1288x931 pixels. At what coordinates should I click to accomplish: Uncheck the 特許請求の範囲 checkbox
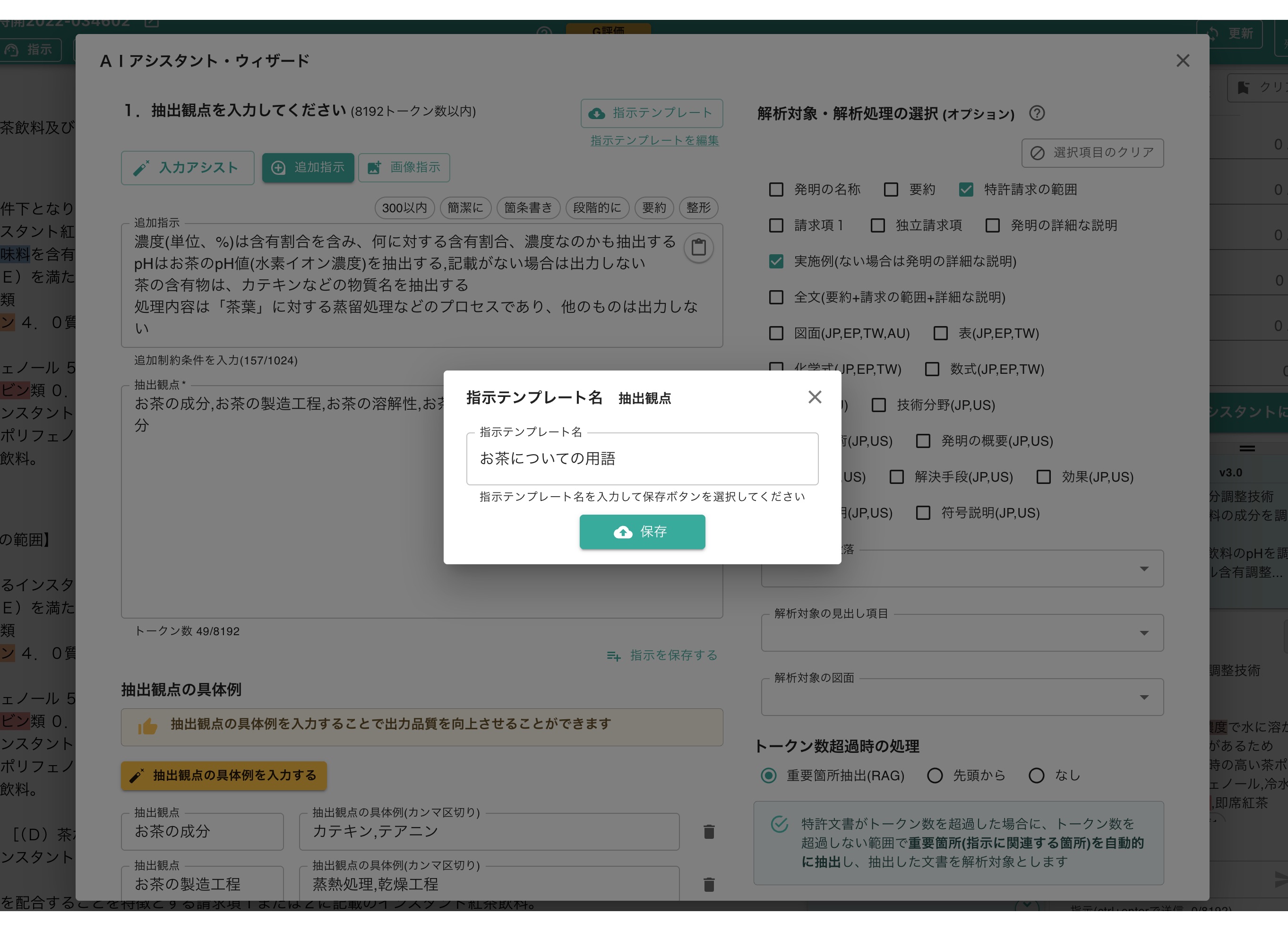point(966,190)
